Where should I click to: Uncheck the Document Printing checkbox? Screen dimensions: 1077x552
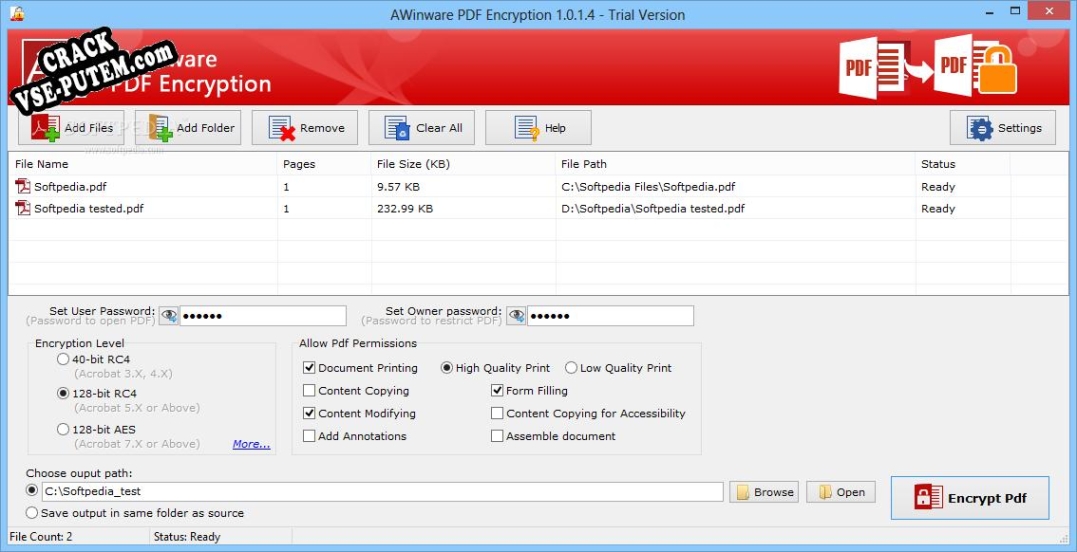coord(309,368)
